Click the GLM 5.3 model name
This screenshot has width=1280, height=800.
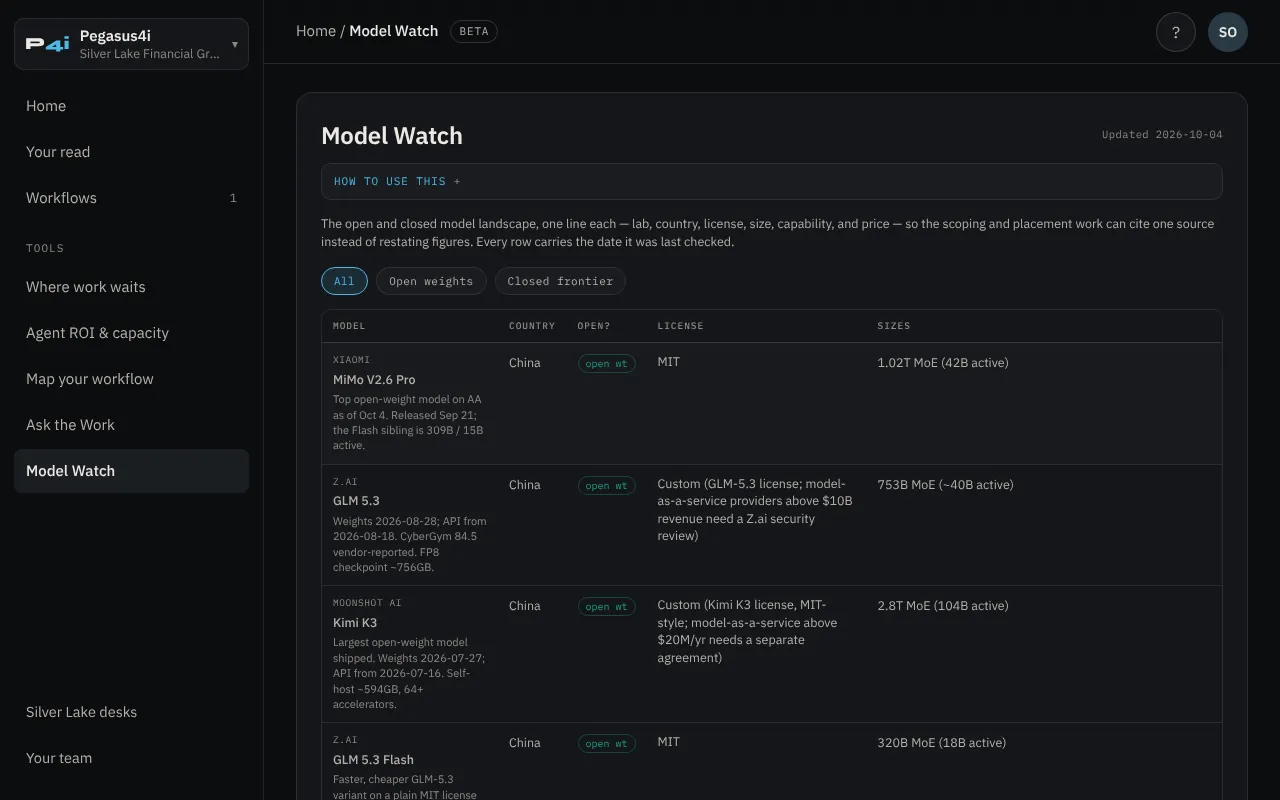click(x=356, y=501)
